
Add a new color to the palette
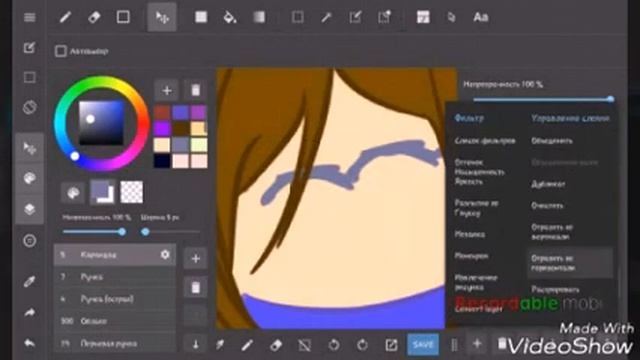tap(167, 90)
